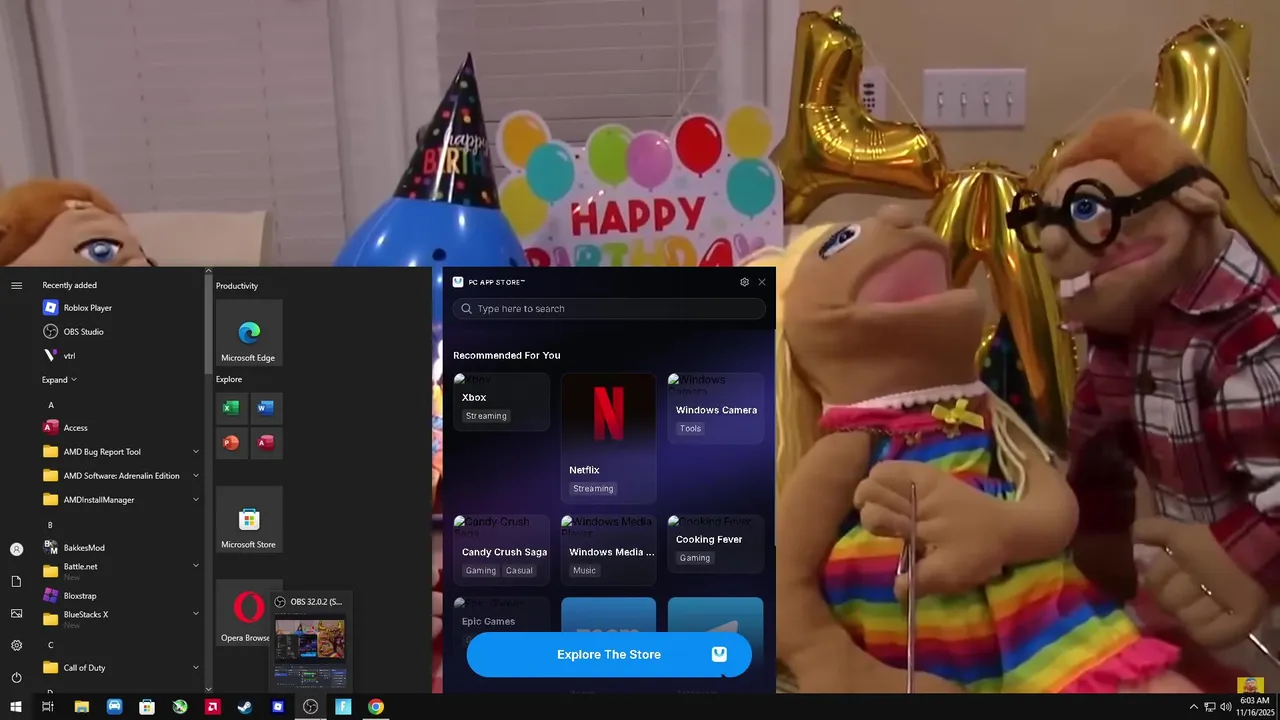Open File Explorer from the taskbar

82,707
